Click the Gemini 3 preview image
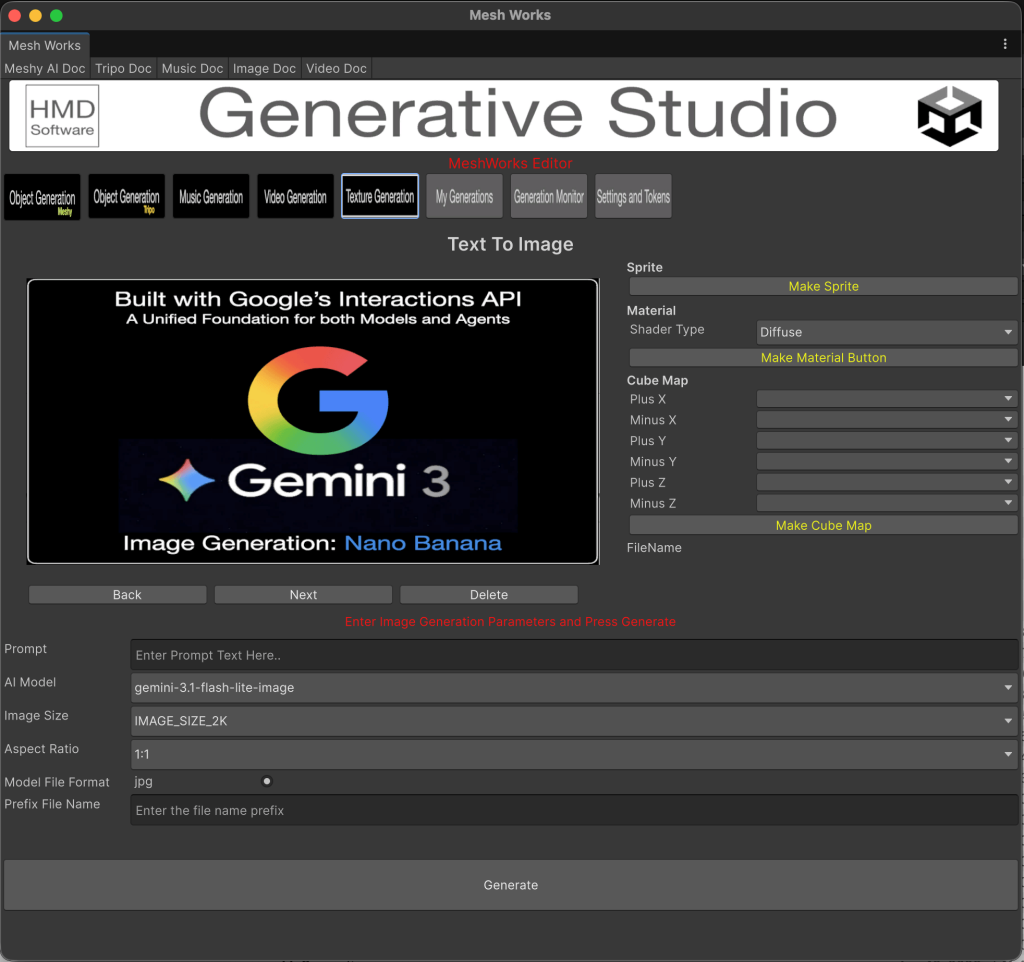Image resolution: width=1024 pixels, height=962 pixels. click(x=312, y=421)
